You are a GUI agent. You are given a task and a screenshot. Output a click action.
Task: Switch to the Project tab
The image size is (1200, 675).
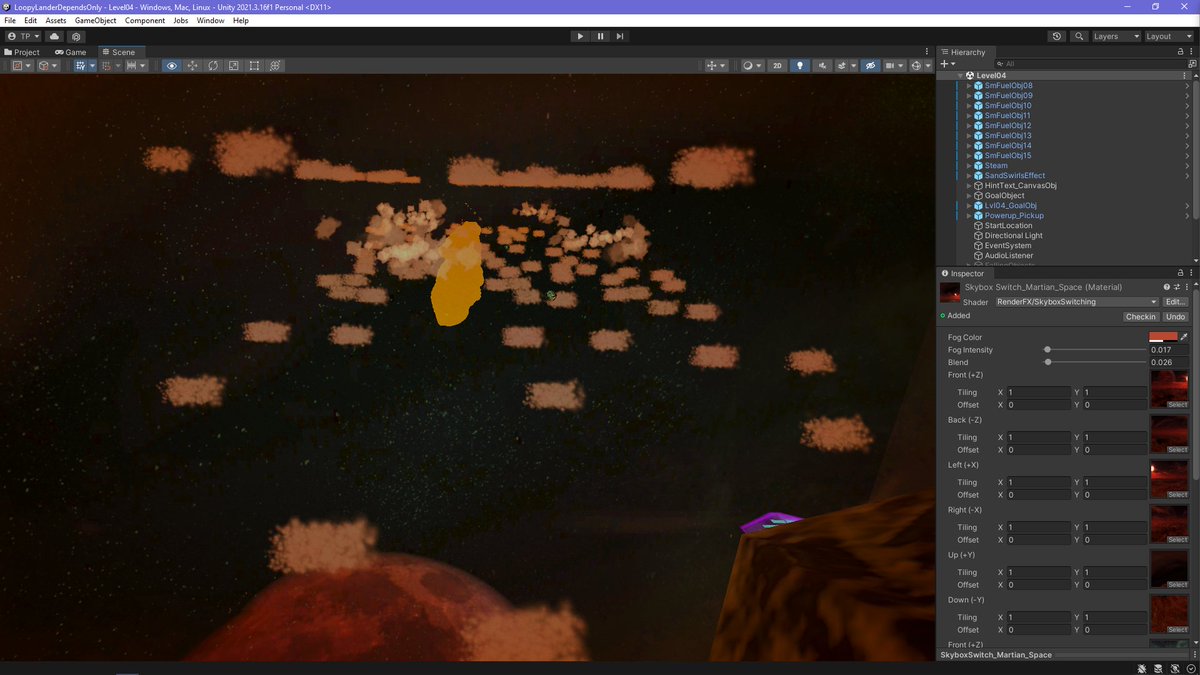point(22,52)
